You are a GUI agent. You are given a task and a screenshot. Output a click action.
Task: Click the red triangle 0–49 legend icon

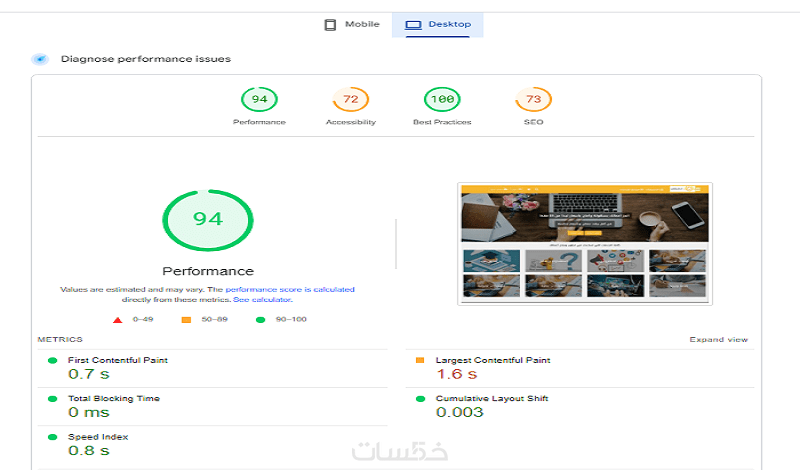(117, 320)
